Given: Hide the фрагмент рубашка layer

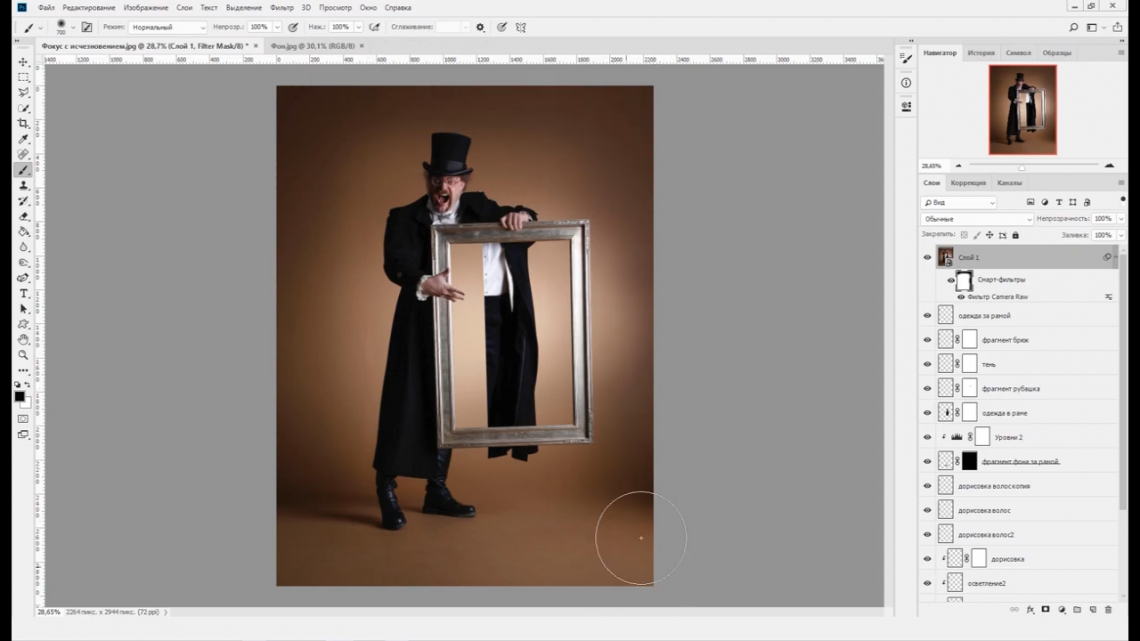Looking at the screenshot, I should [927, 389].
